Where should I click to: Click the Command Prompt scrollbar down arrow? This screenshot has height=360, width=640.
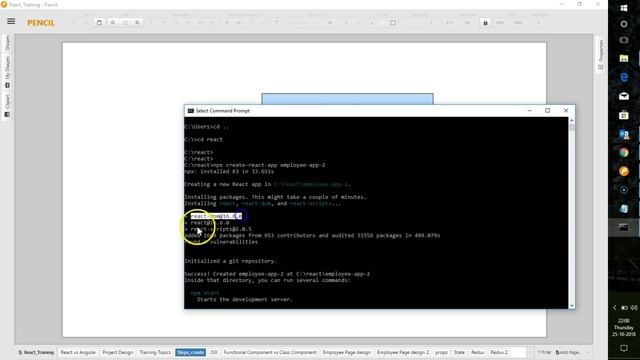coord(571,305)
